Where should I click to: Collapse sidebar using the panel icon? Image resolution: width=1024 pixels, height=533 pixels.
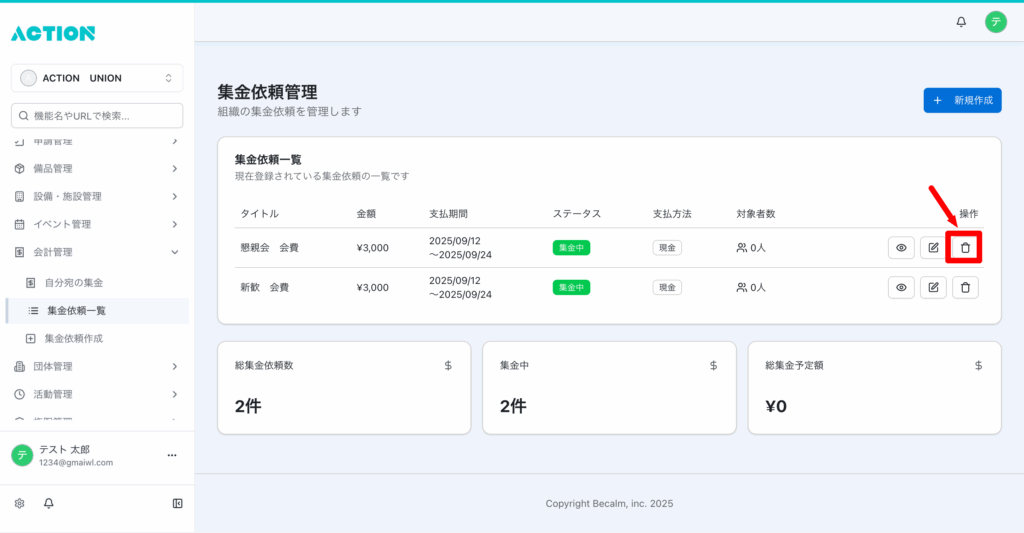[x=177, y=503]
